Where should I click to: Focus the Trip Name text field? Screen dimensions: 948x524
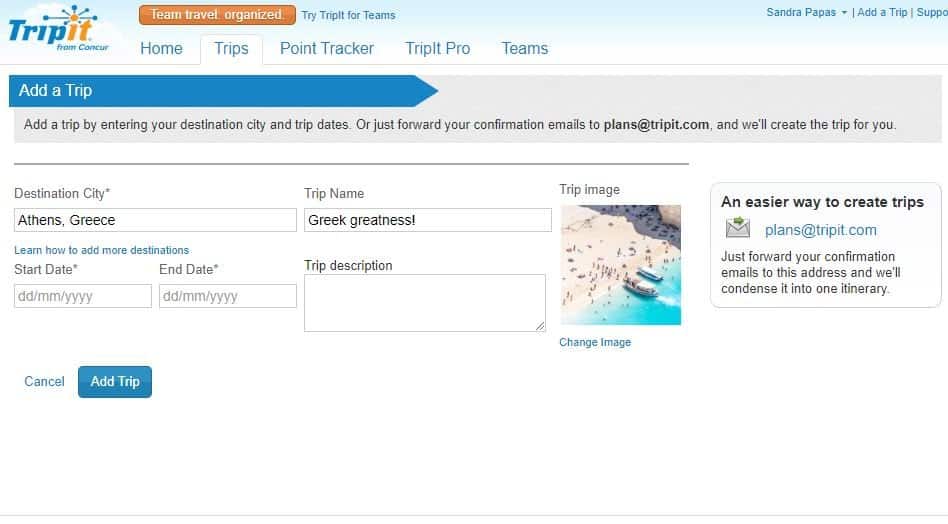(427, 220)
